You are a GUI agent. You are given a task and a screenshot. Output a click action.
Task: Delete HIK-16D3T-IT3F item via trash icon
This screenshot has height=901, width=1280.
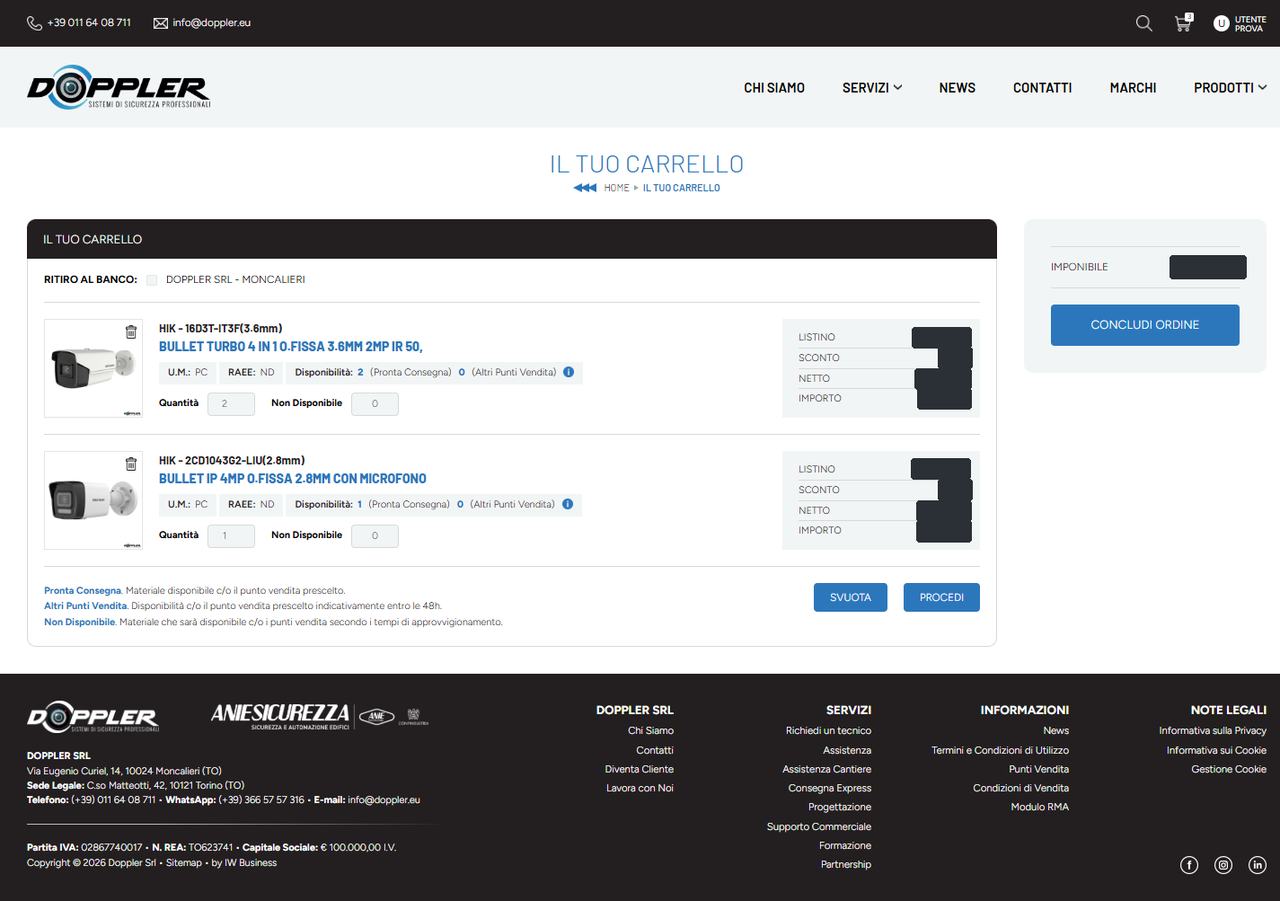[x=131, y=332]
